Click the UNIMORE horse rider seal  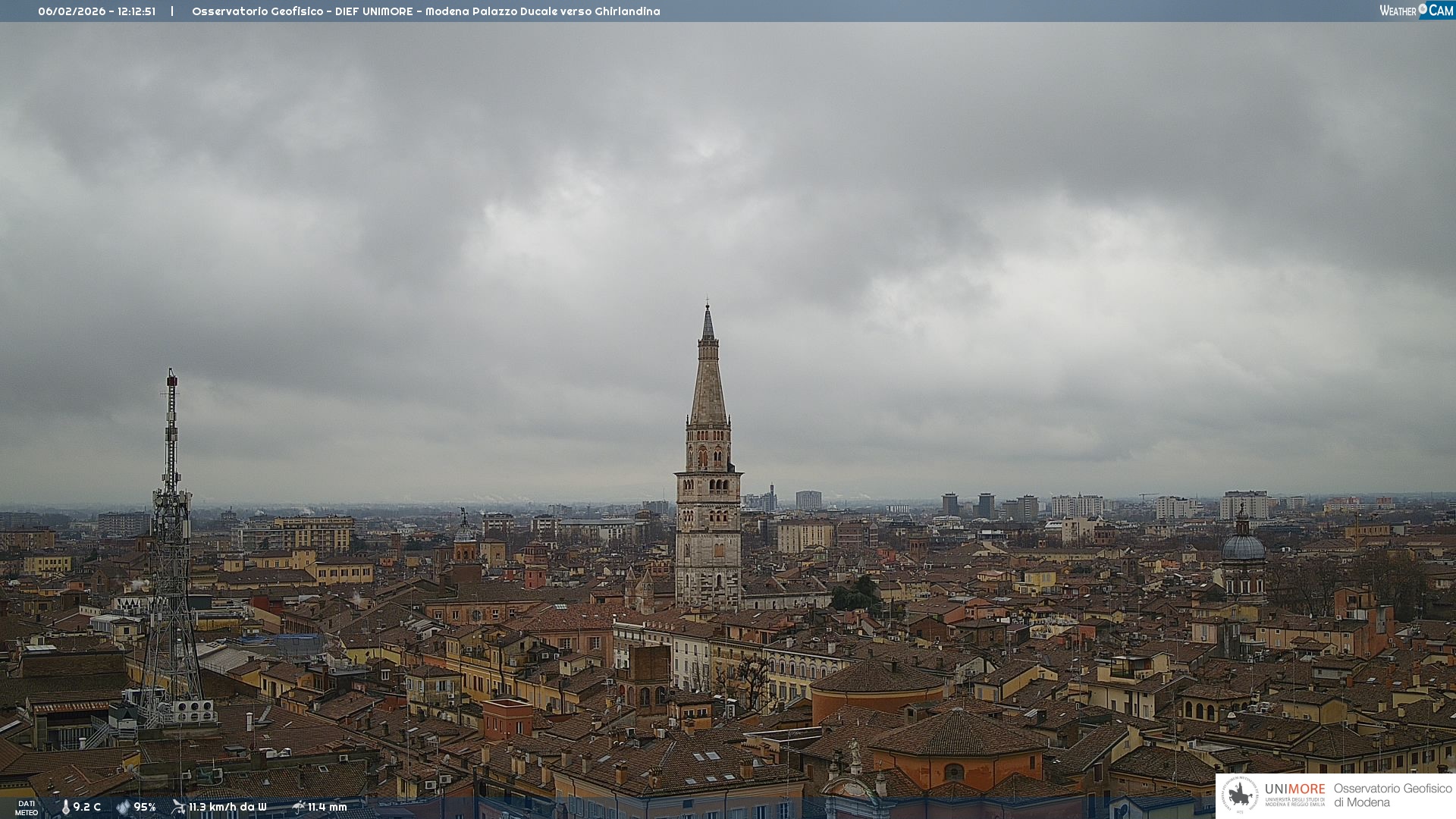point(1240,795)
